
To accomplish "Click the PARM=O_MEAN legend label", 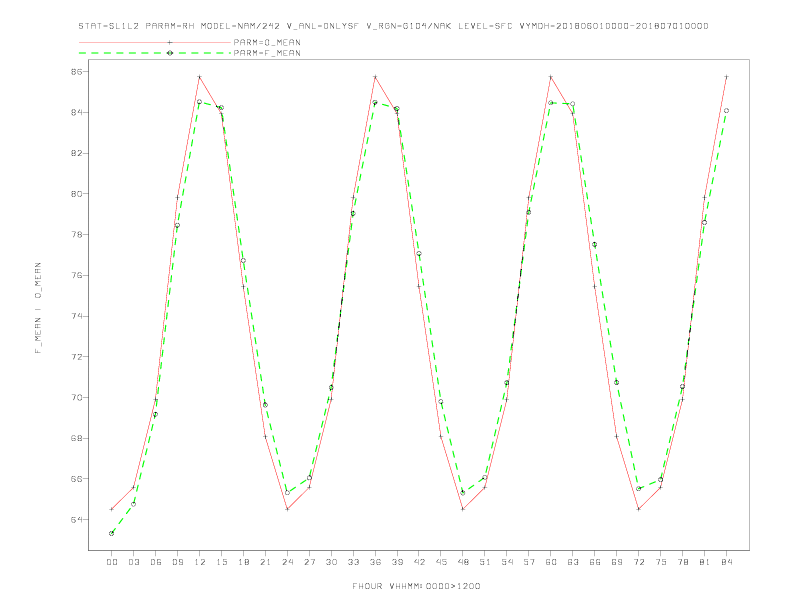I will pos(267,42).
